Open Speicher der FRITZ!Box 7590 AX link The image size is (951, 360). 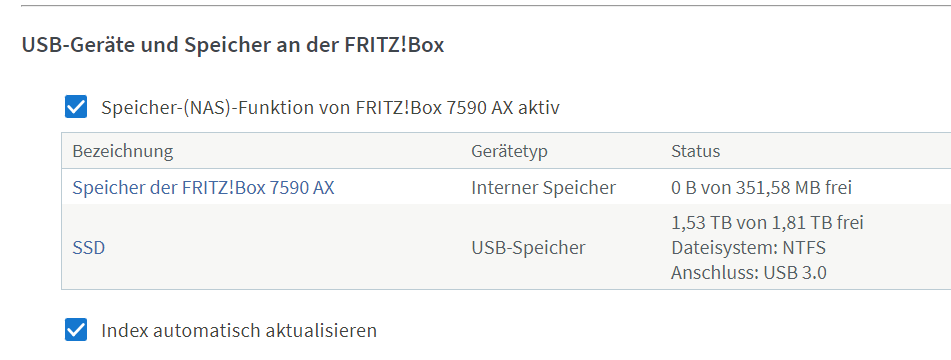[203, 188]
